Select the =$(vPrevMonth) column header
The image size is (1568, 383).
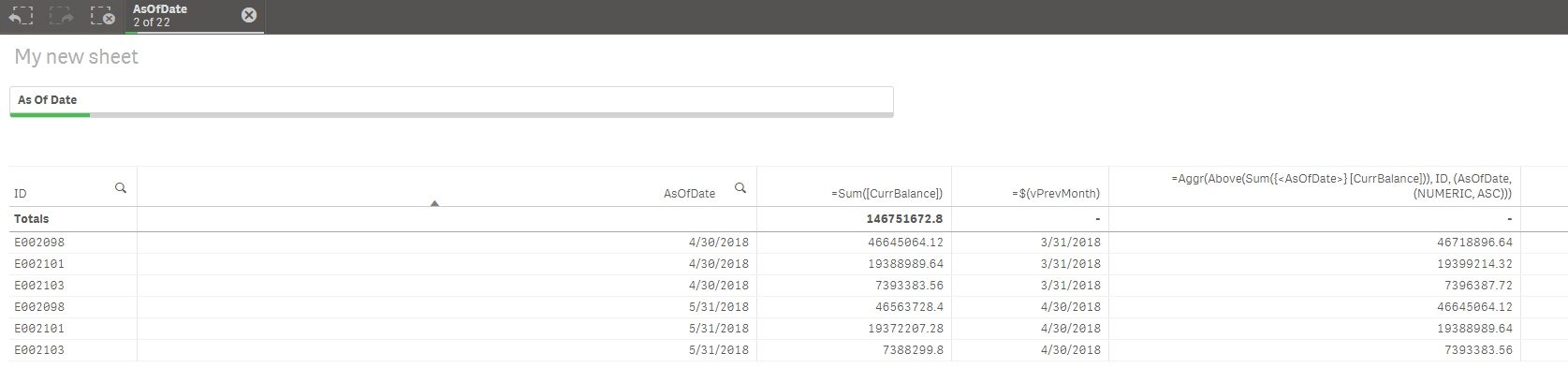point(1055,194)
